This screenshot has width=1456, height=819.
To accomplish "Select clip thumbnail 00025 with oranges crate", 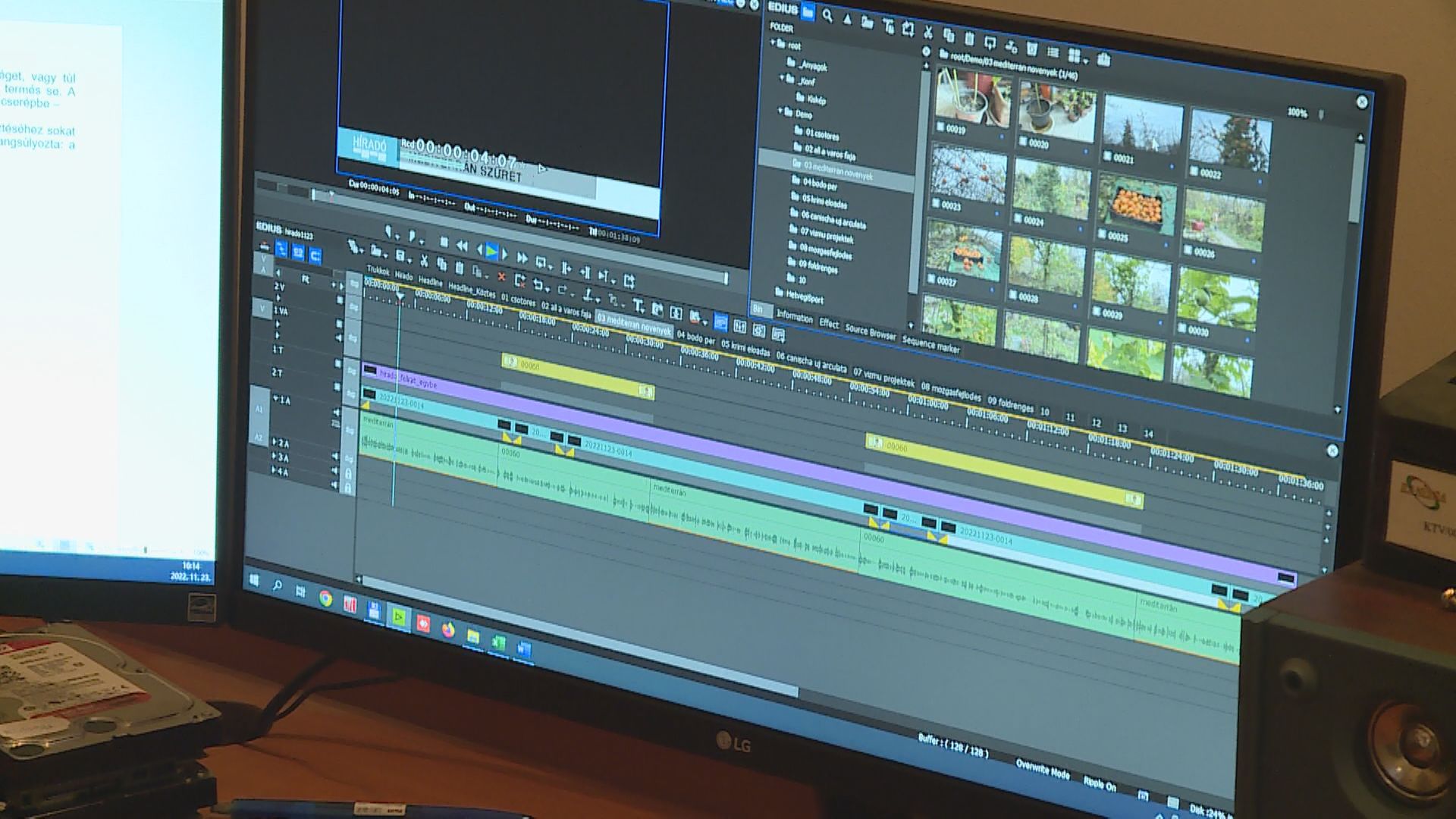I will (1136, 206).
